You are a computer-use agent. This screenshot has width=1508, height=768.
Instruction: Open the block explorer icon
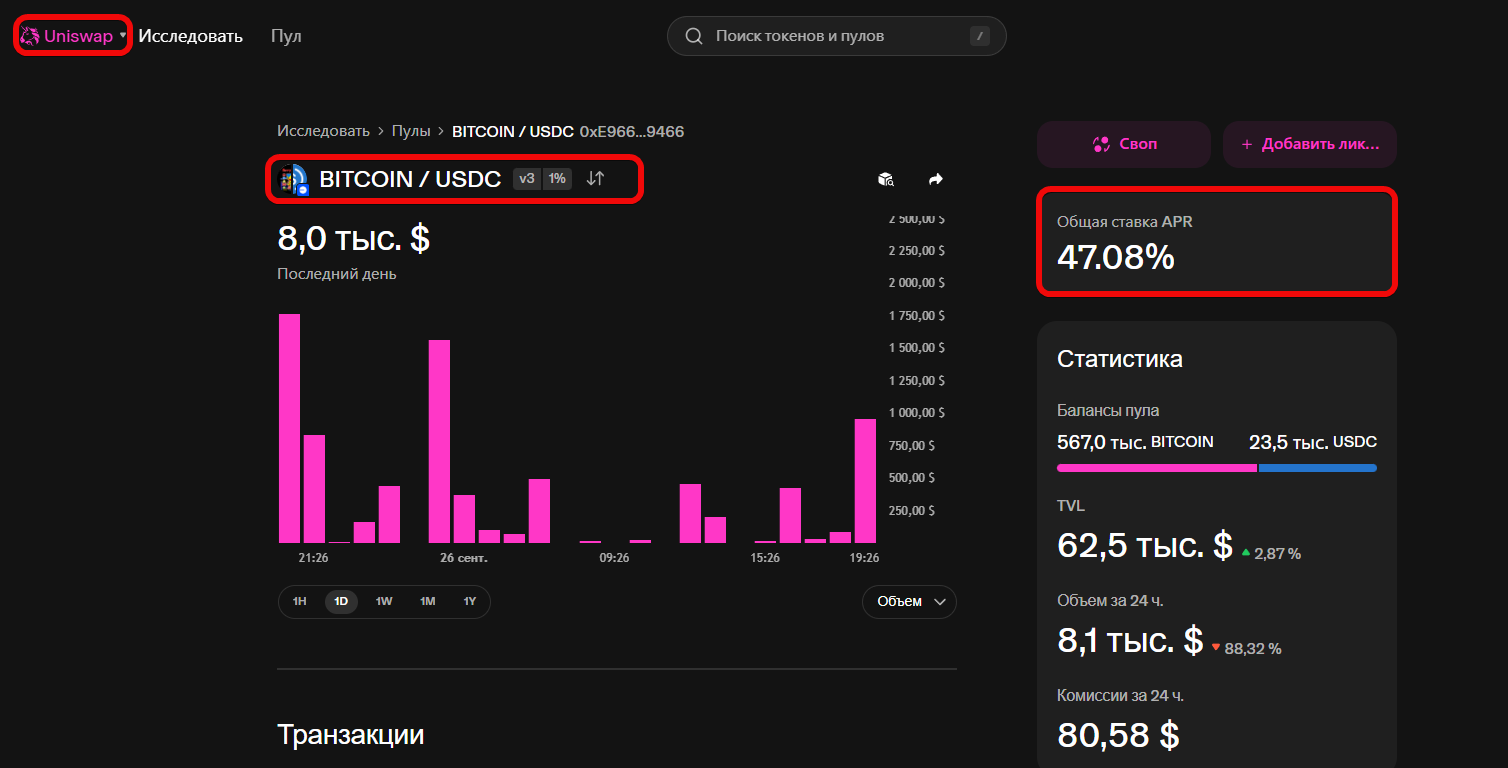pos(885,179)
